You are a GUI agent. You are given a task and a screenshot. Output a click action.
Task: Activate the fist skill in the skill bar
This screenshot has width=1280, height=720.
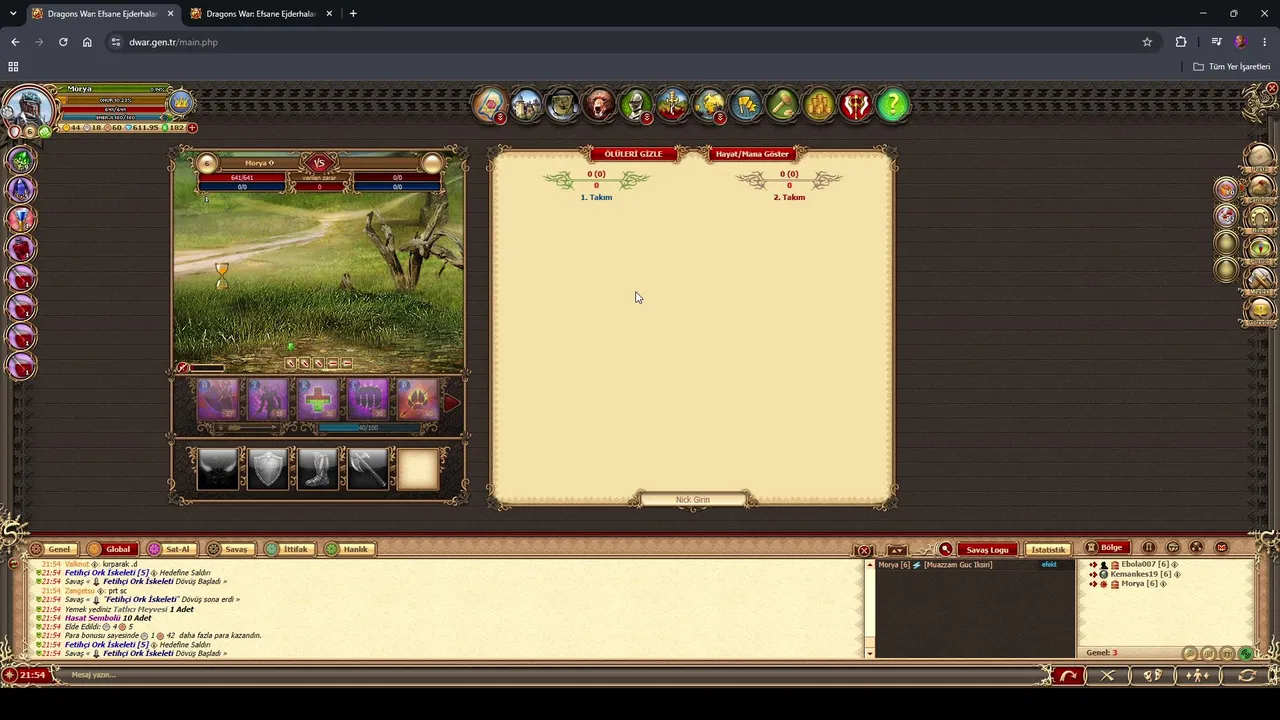pos(368,401)
